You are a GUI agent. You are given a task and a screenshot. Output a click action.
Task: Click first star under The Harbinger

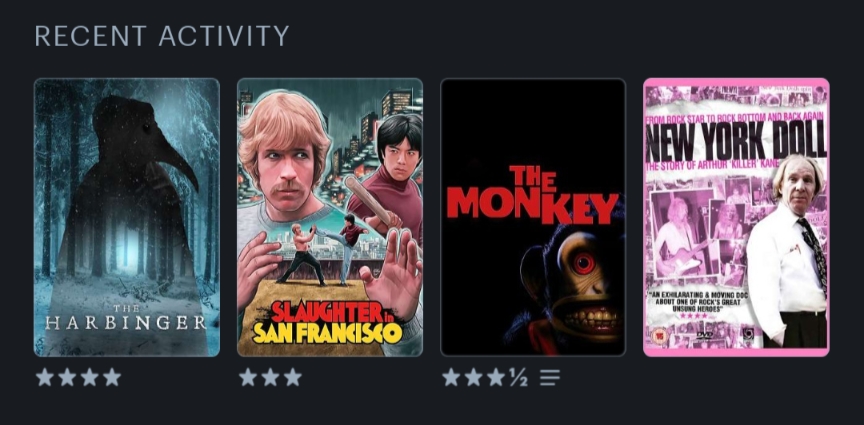coord(45,377)
